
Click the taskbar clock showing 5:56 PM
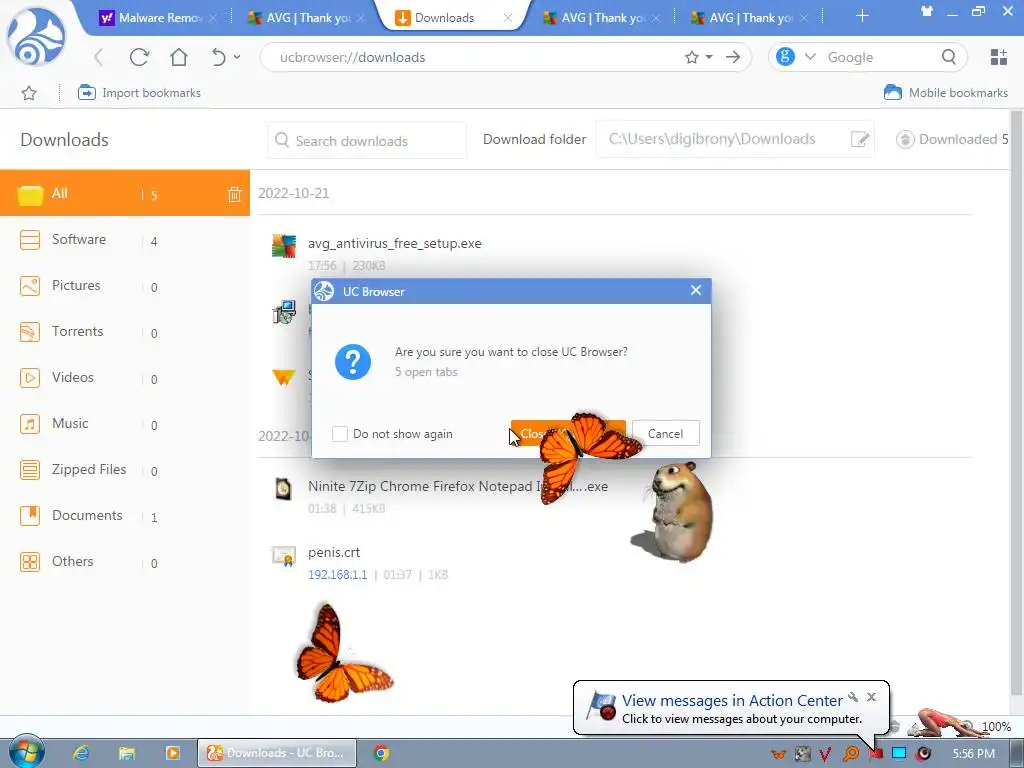tap(974, 754)
